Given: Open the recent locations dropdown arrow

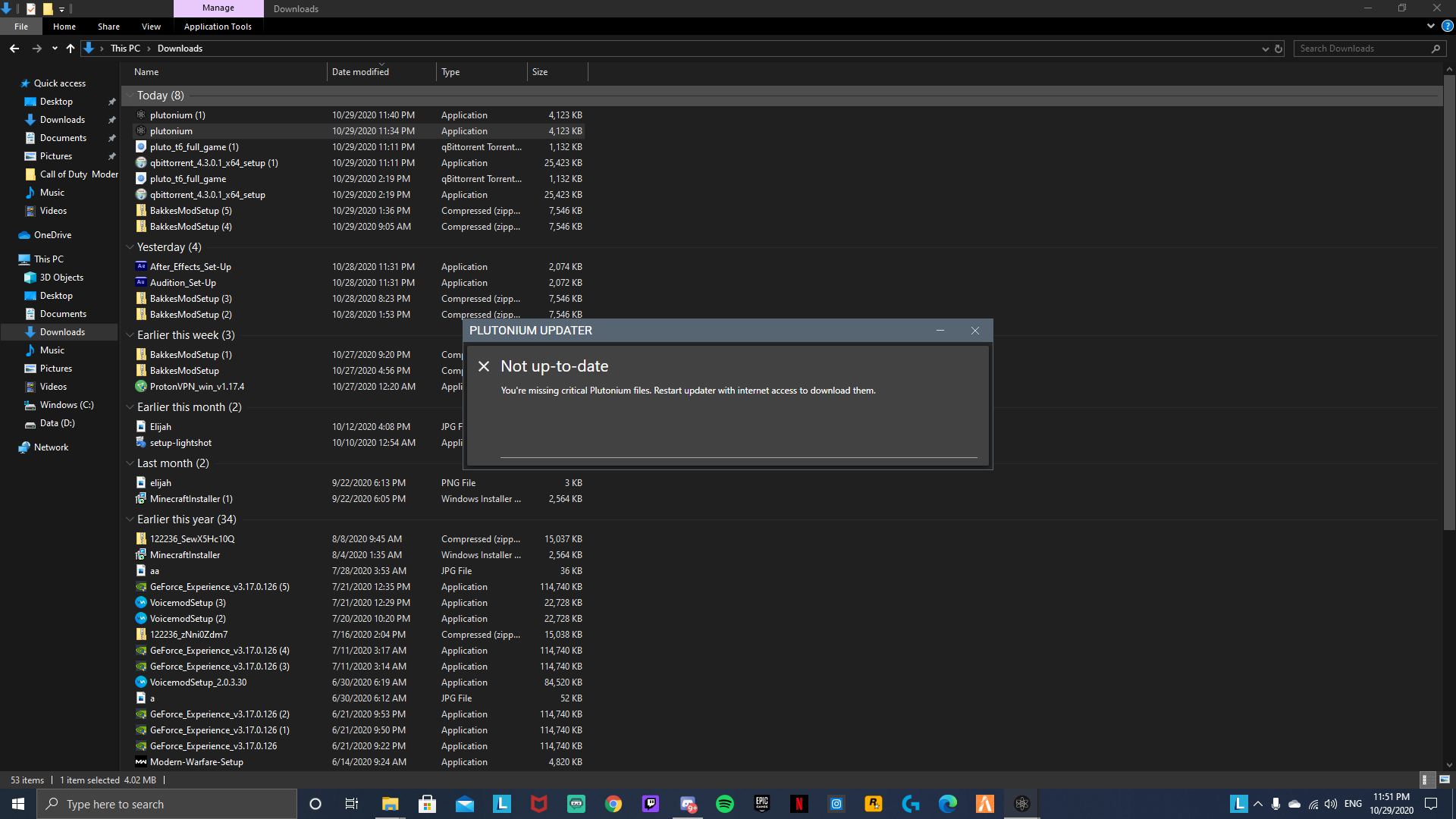Looking at the screenshot, I should 55,49.
